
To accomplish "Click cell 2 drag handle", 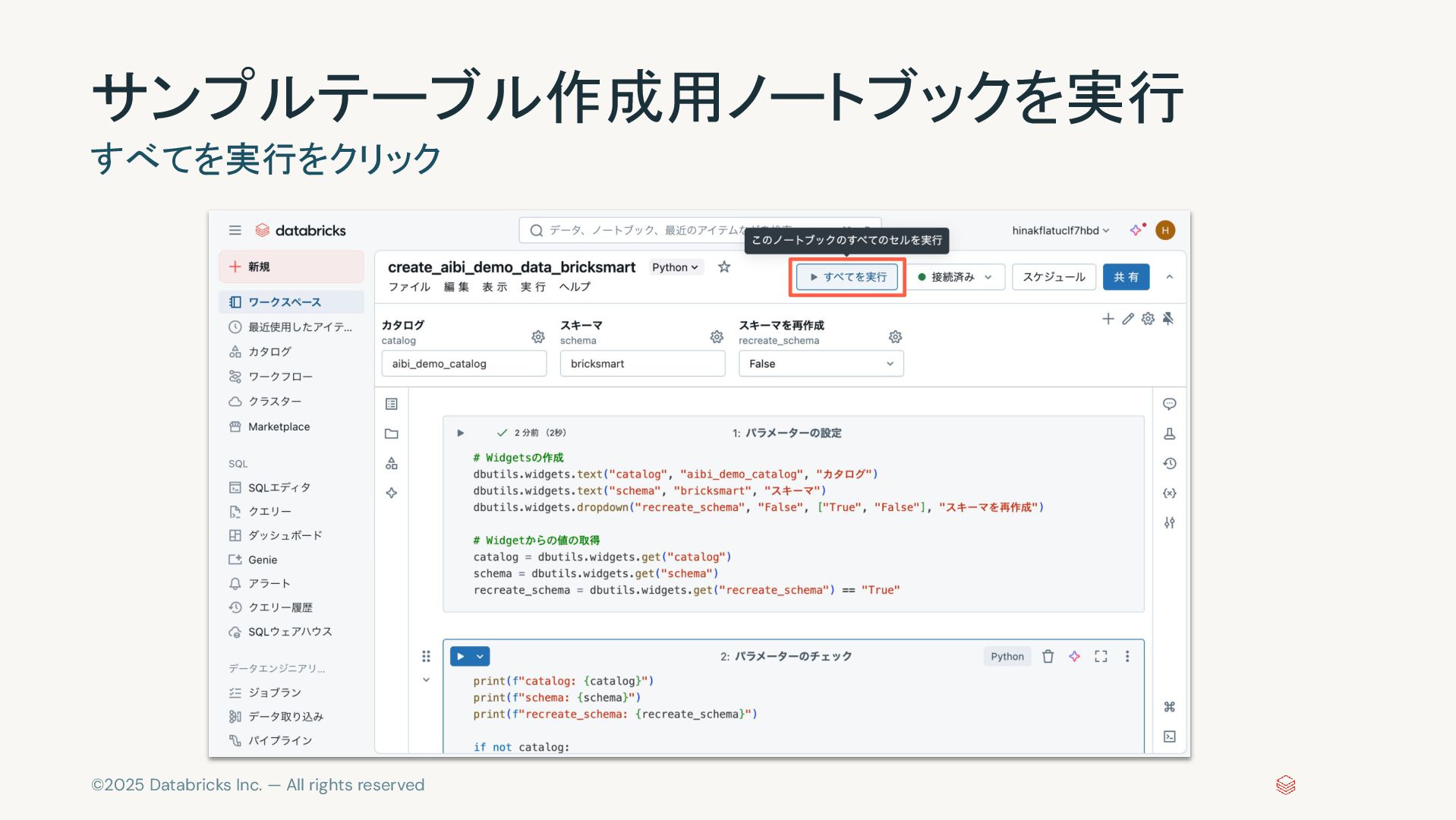I will [x=426, y=656].
